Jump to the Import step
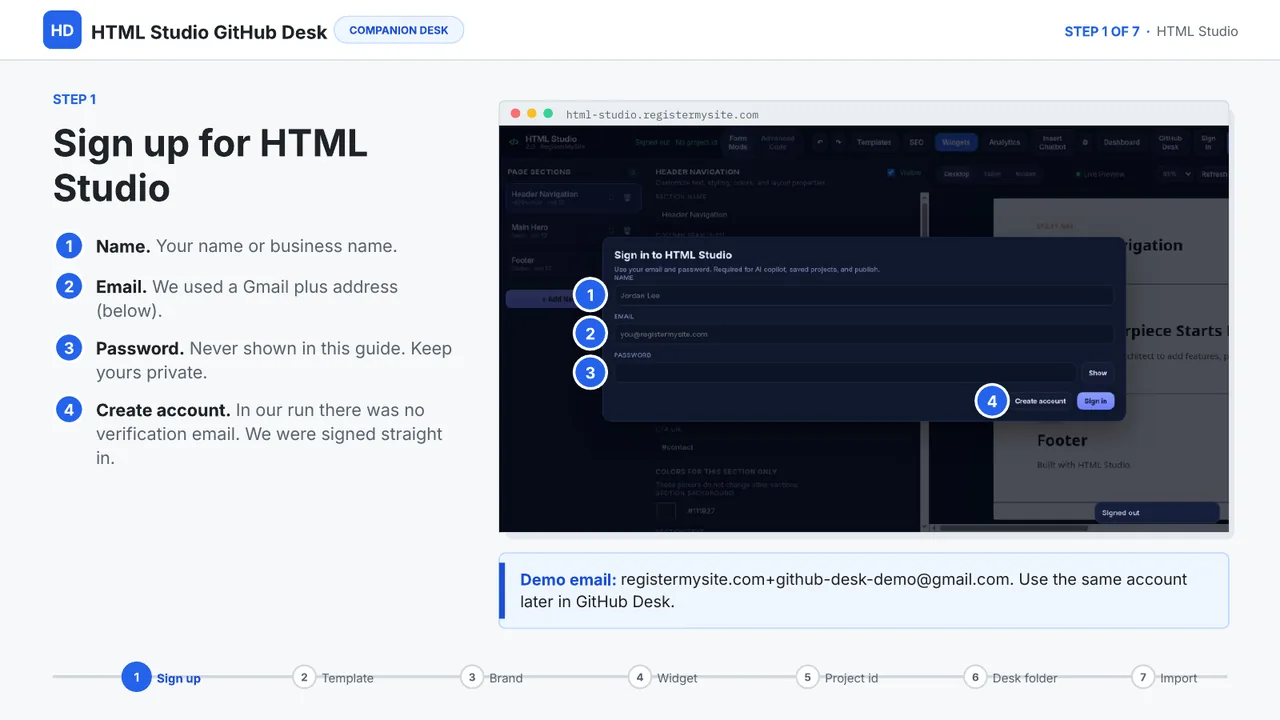This screenshot has width=1280, height=720. click(1165, 677)
